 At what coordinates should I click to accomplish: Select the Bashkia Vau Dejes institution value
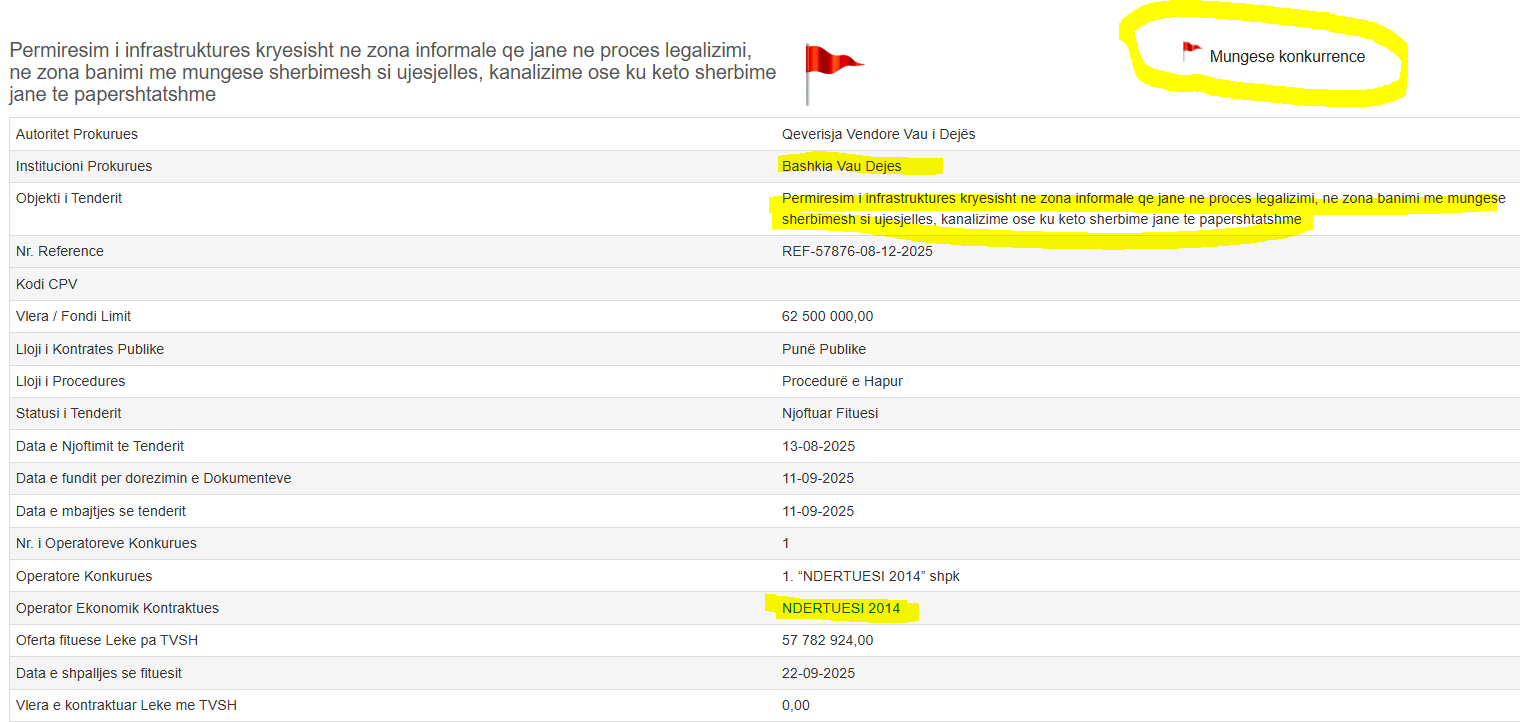[x=841, y=166]
